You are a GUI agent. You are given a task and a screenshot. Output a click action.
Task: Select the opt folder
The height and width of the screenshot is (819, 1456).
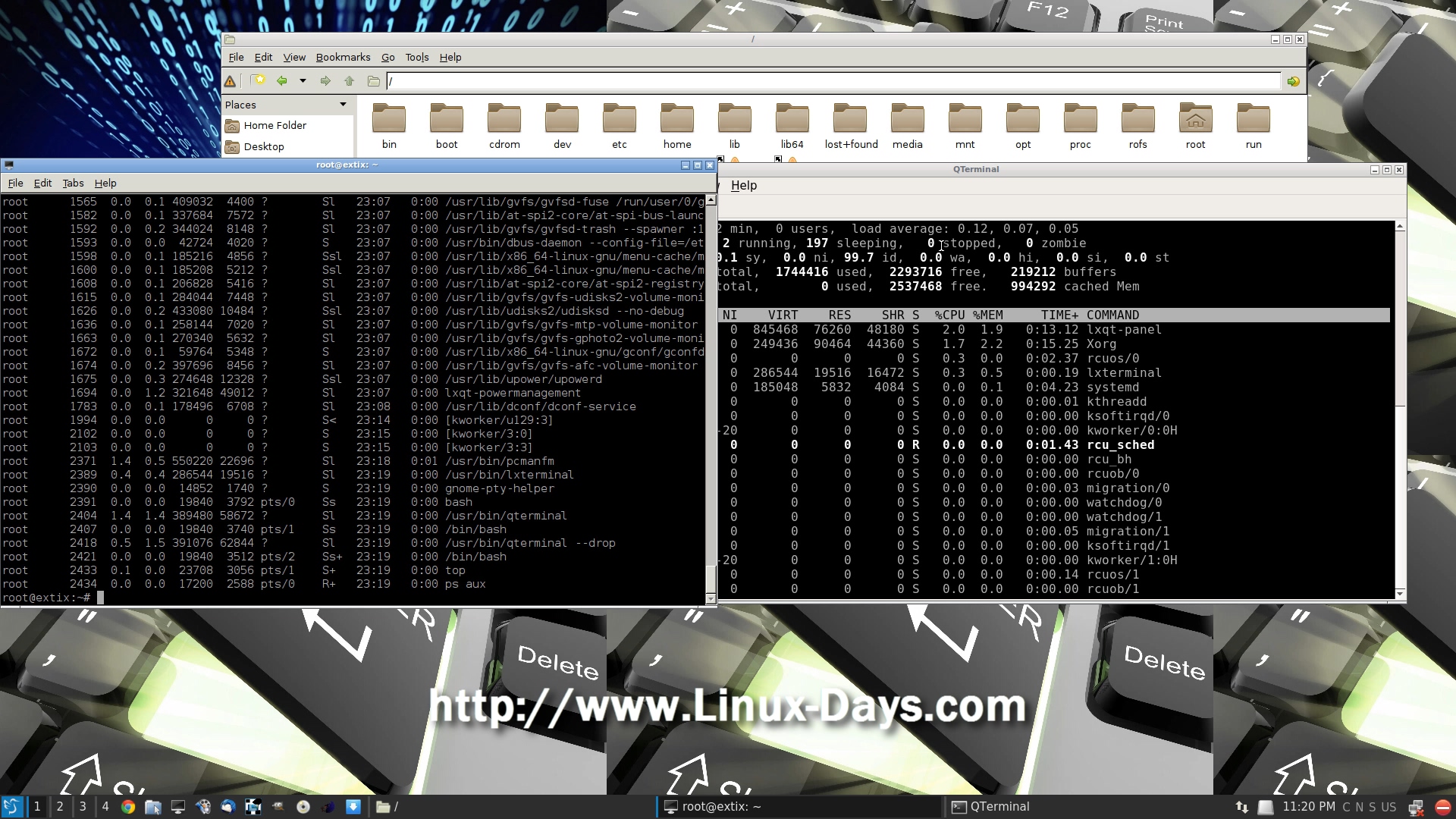(x=1023, y=126)
